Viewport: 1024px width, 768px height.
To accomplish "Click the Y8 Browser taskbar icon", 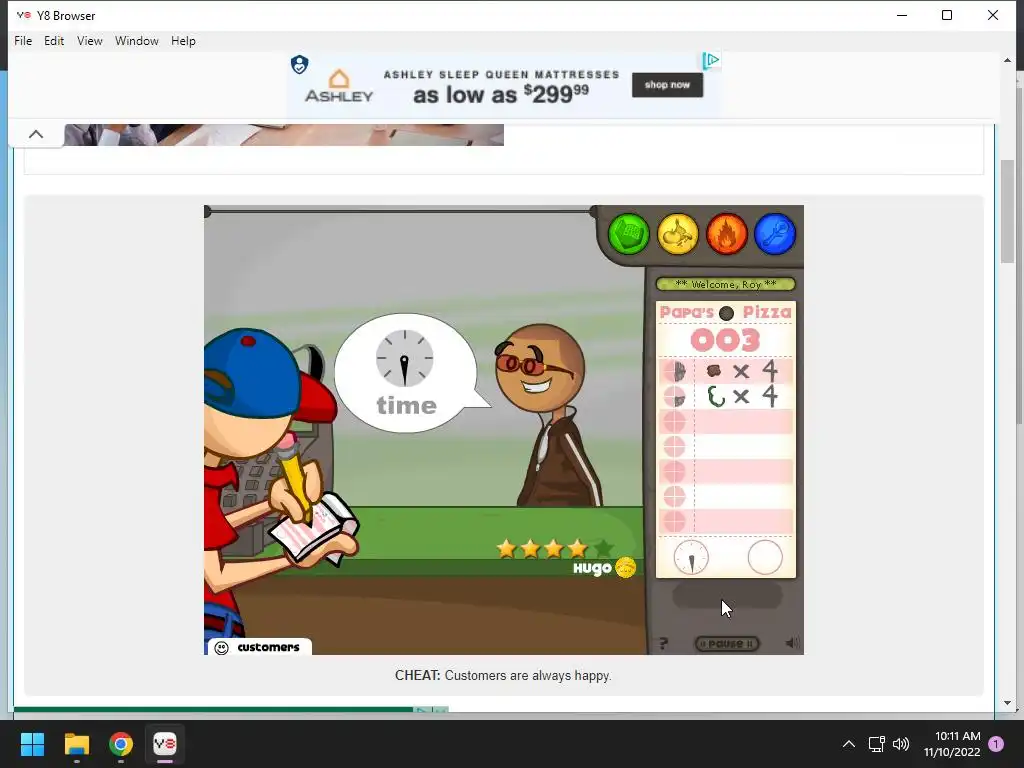I will (x=165, y=744).
